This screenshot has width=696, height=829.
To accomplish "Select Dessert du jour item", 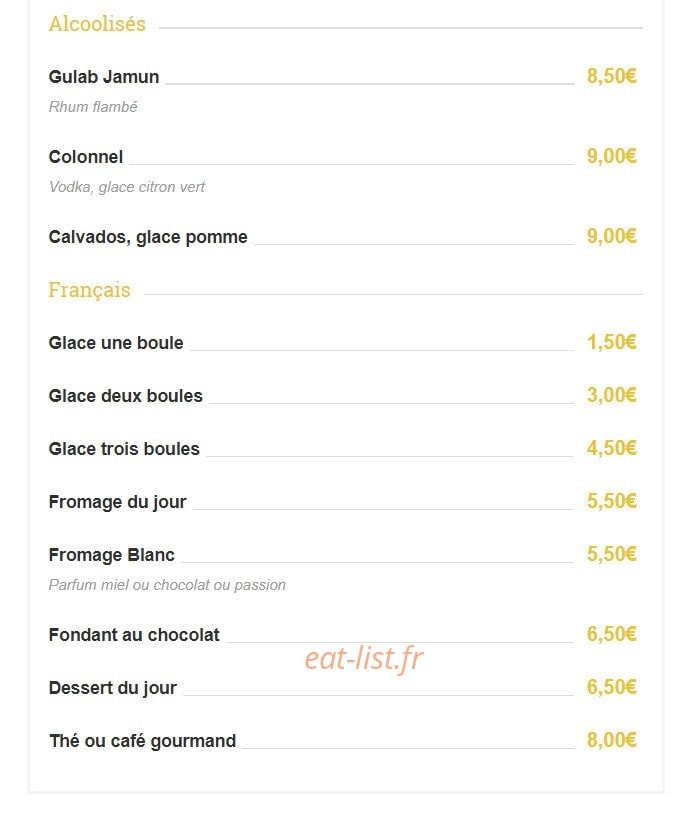I will (113, 688).
